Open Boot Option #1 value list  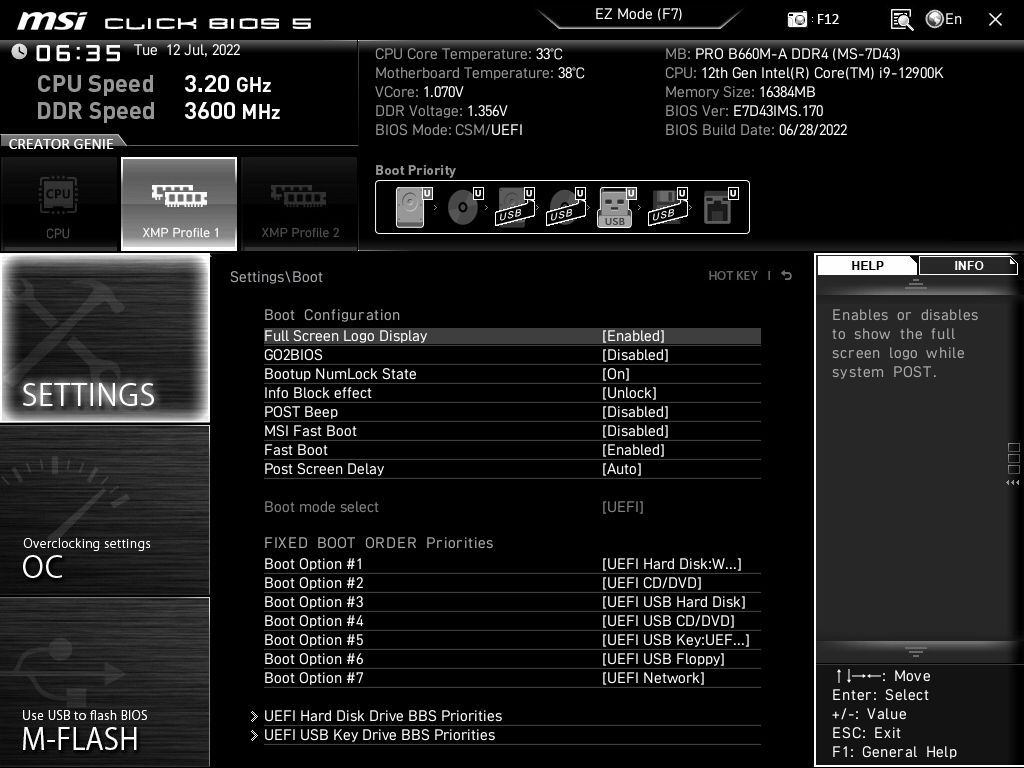point(671,564)
